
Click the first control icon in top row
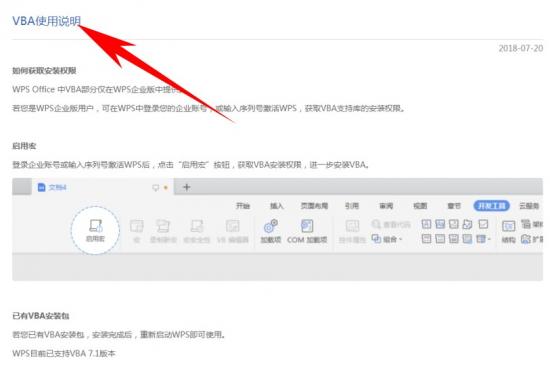426,224
